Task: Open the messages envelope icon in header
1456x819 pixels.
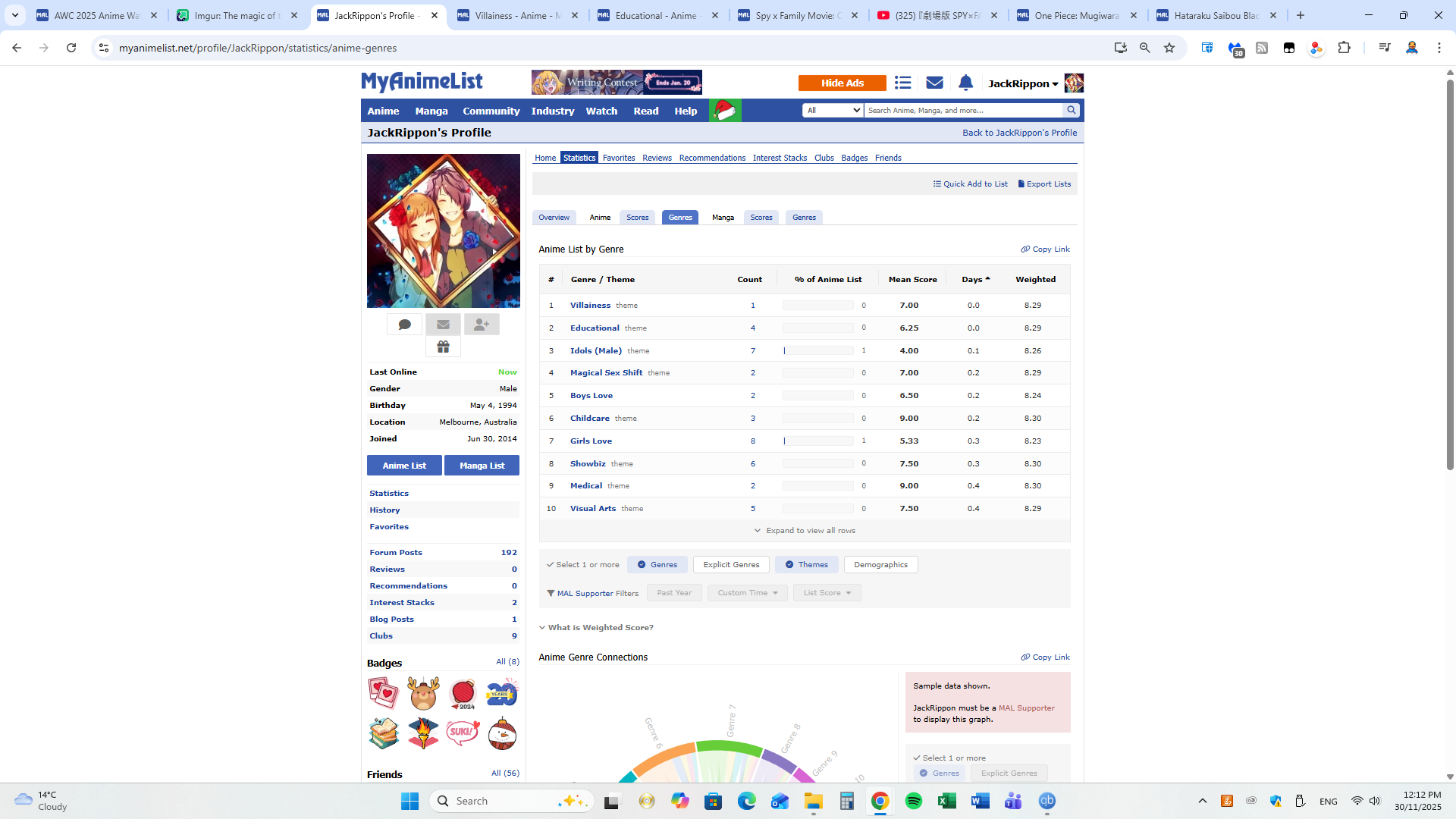Action: pos(934,83)
